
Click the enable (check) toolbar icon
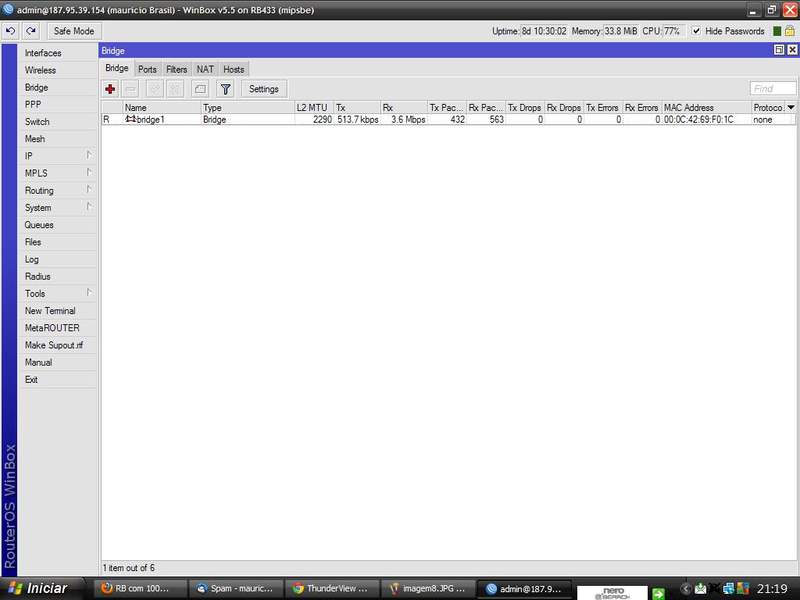pyautogui.click(x=155, y=89)
